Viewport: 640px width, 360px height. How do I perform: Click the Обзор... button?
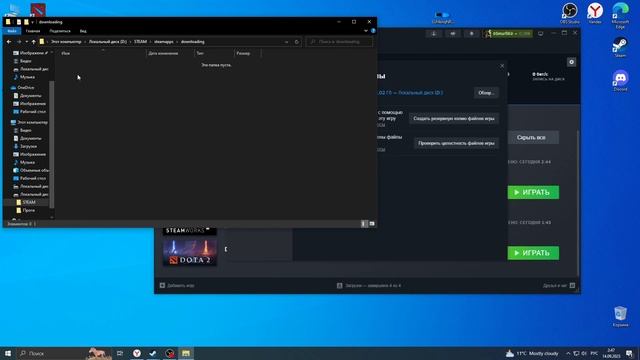(486, 93)
